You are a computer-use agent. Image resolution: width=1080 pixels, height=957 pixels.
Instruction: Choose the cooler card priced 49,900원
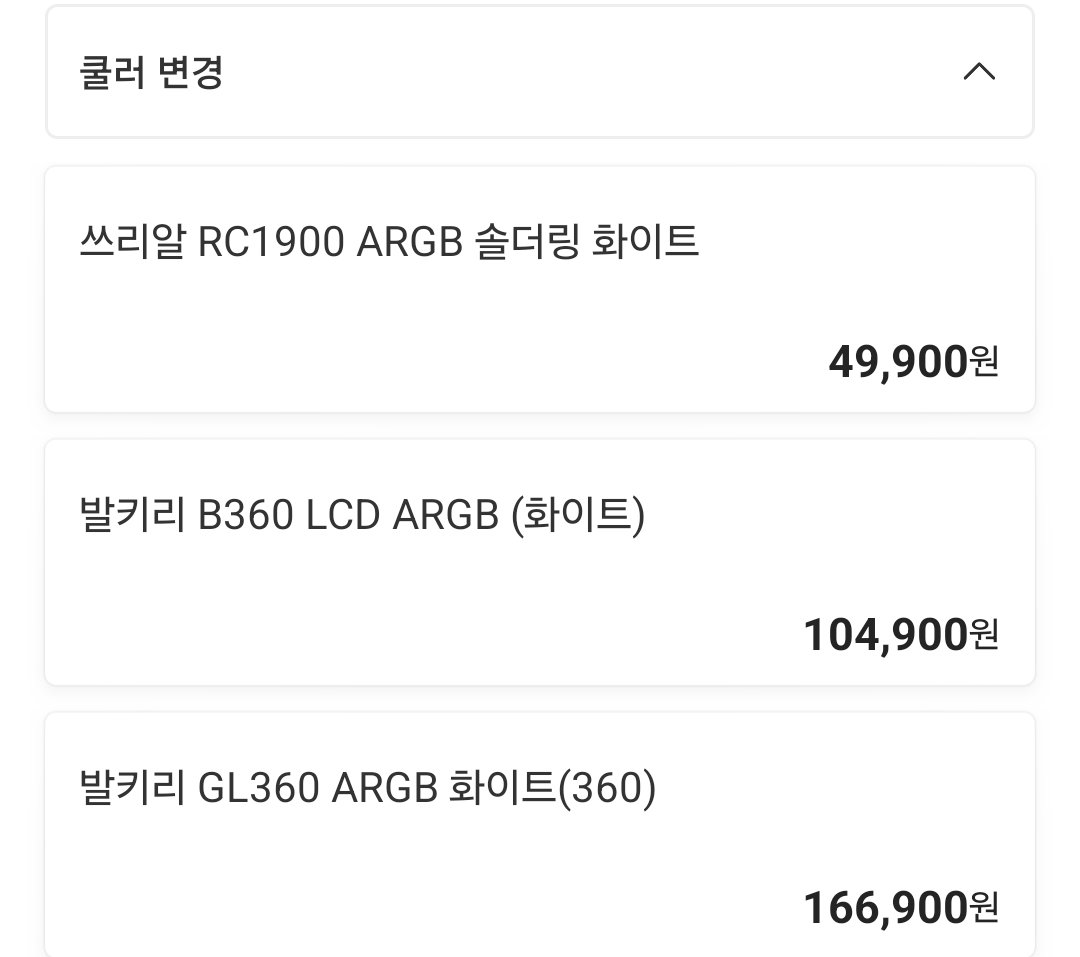coord(540,289)
